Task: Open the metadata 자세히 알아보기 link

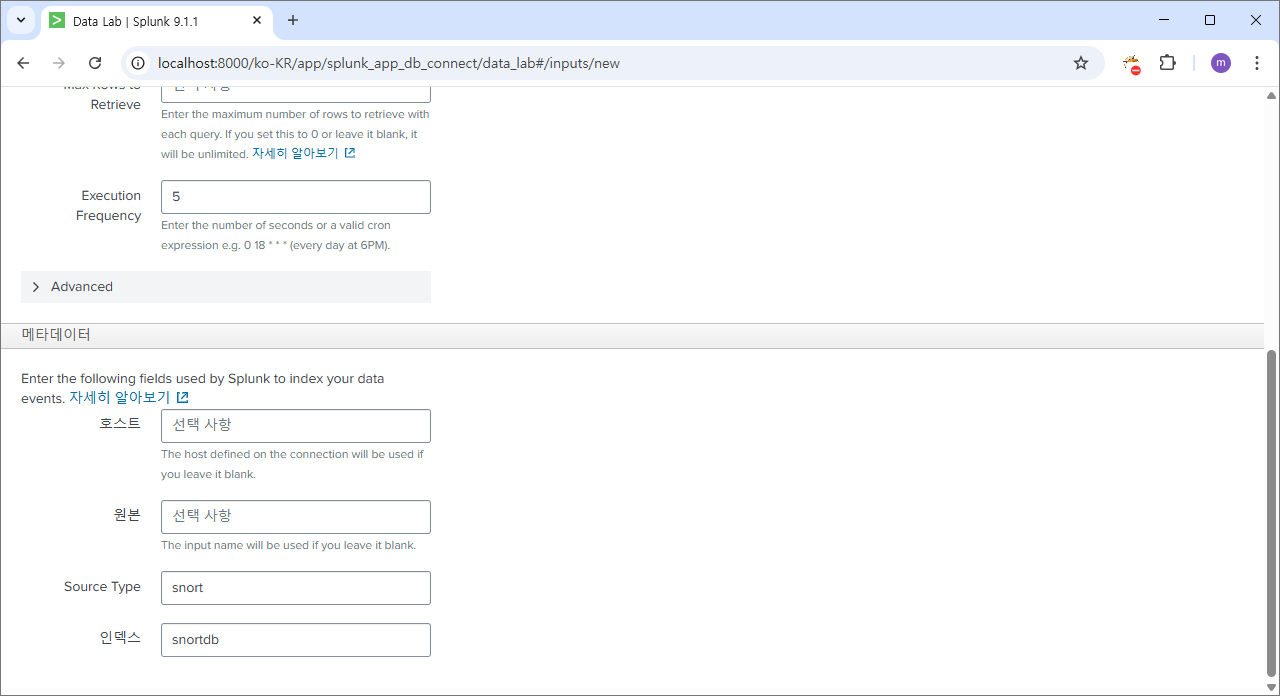Action: (129, 397)
